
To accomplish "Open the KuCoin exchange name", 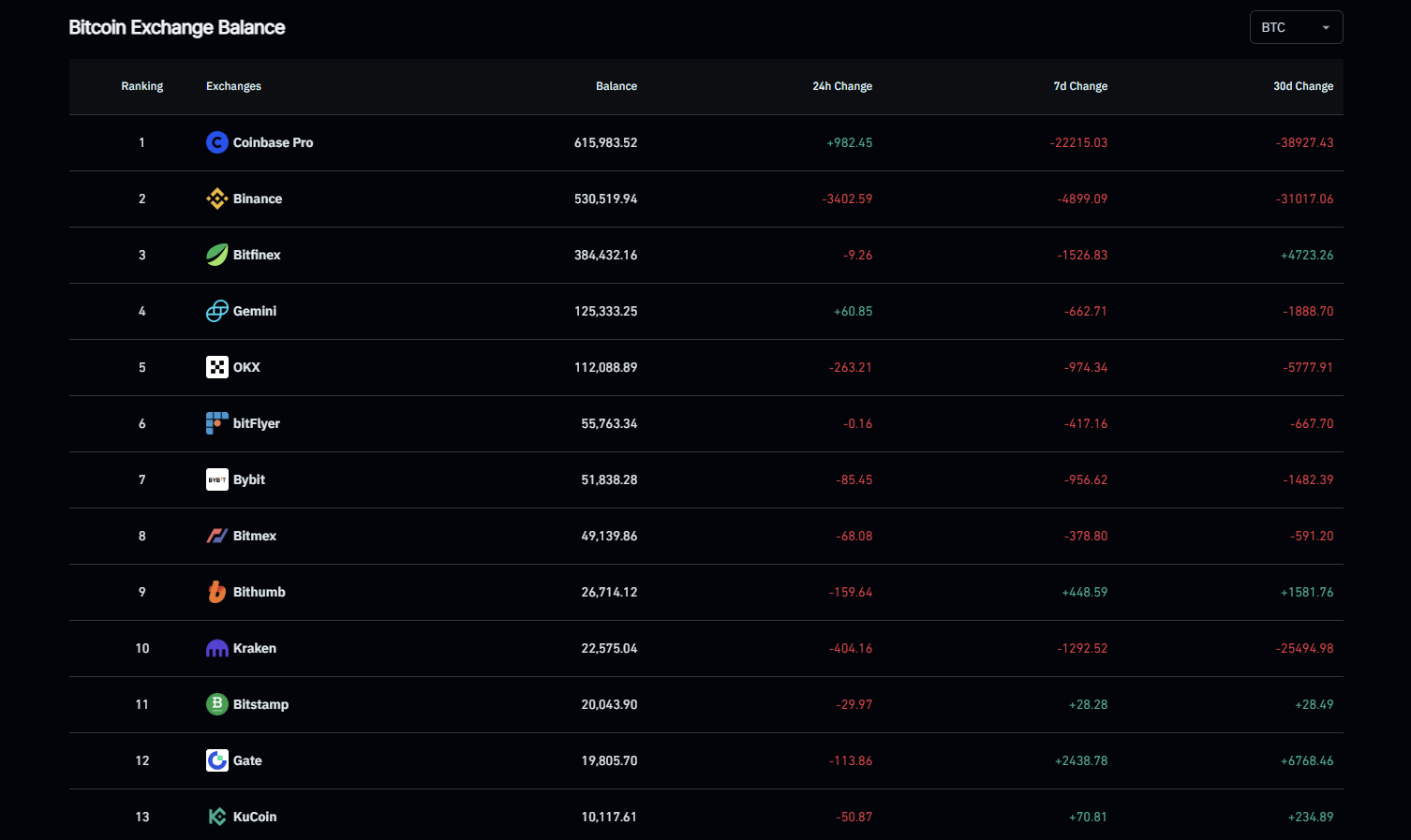I will 255,817.
